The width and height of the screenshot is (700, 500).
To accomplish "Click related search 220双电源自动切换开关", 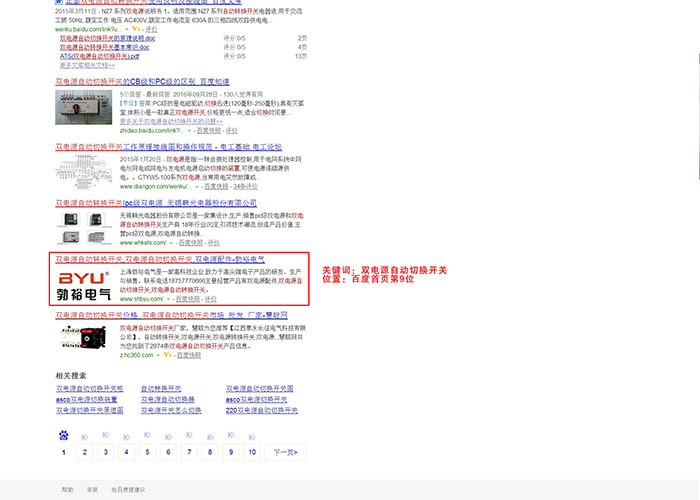I will point(262,410).
